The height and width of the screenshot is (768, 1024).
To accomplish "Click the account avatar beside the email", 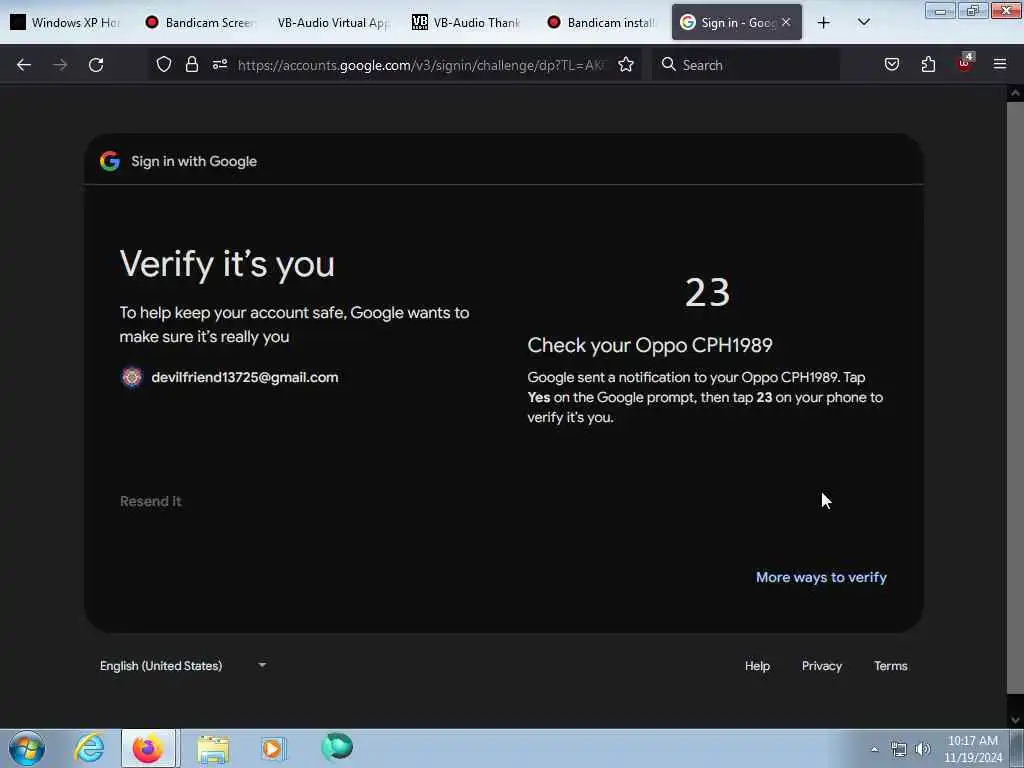I will tap(132, 377).
